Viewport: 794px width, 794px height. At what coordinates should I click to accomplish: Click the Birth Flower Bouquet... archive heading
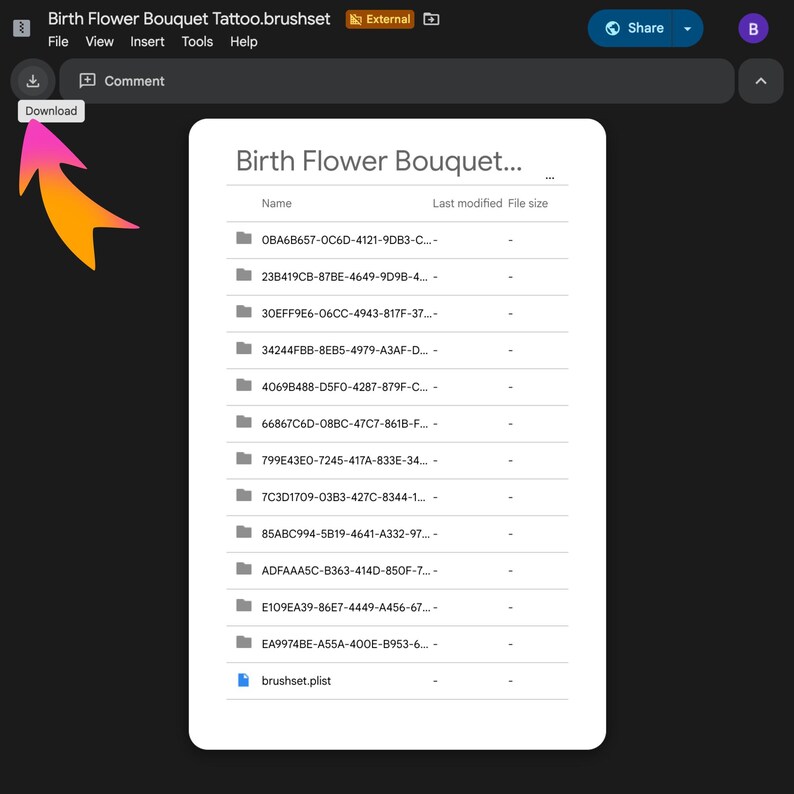(379, 161)
